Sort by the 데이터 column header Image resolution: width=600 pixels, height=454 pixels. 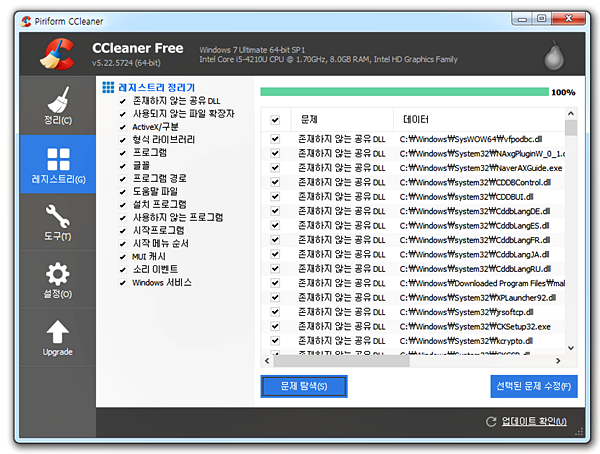click(479, 120)
